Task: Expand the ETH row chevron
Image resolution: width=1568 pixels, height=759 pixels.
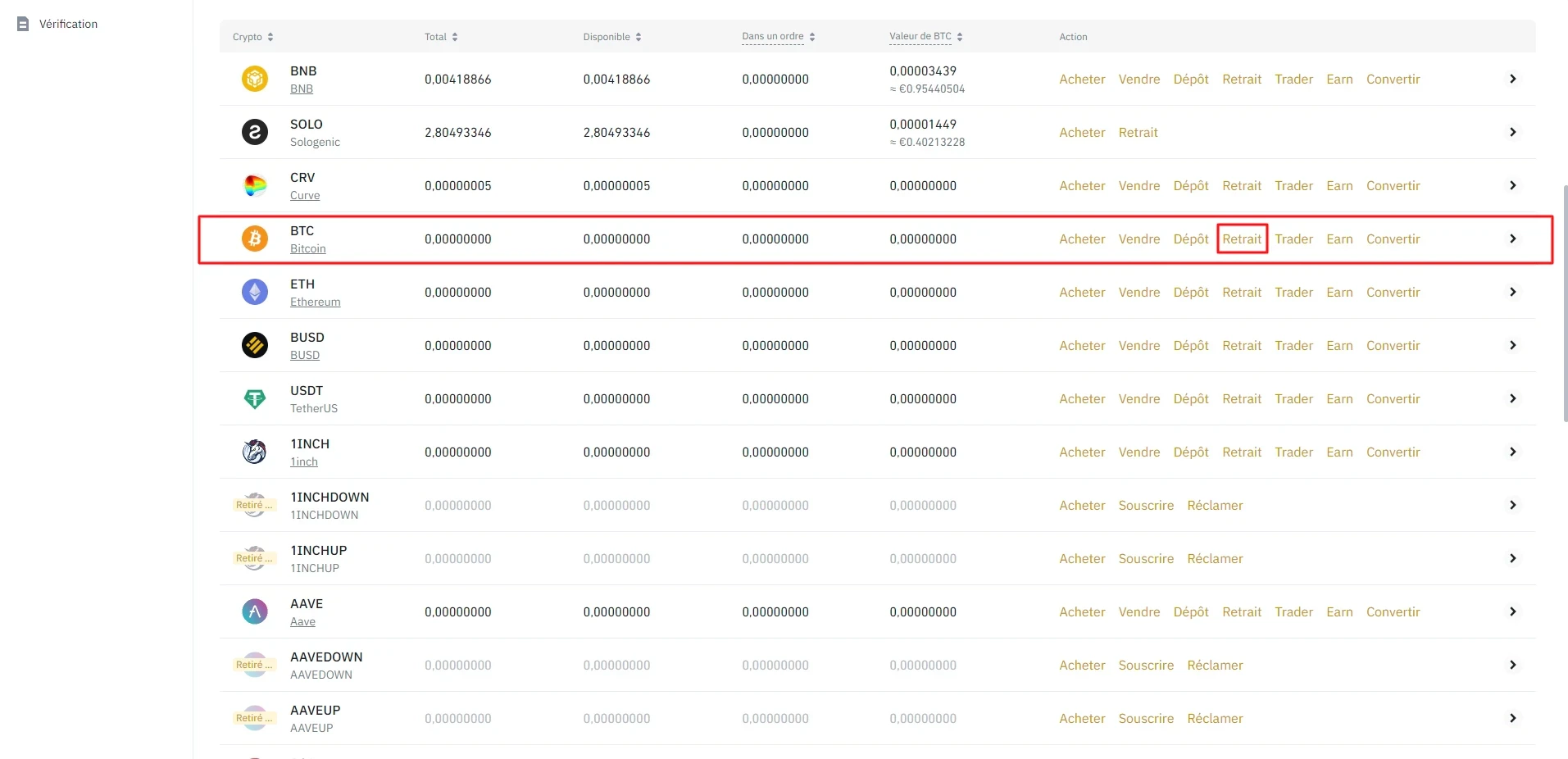Action: 1513,292
